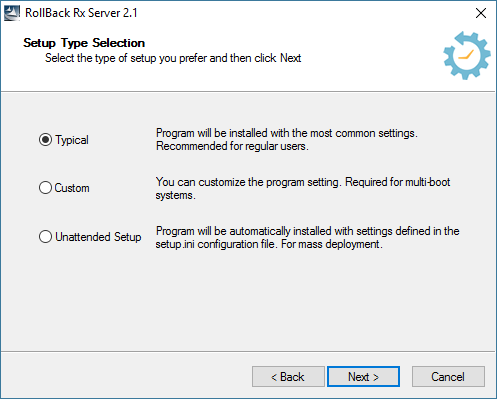Cancel the installation with Cancel button
Image resolution: width=497 pixels, height=399 pixels.
point(448,377)
